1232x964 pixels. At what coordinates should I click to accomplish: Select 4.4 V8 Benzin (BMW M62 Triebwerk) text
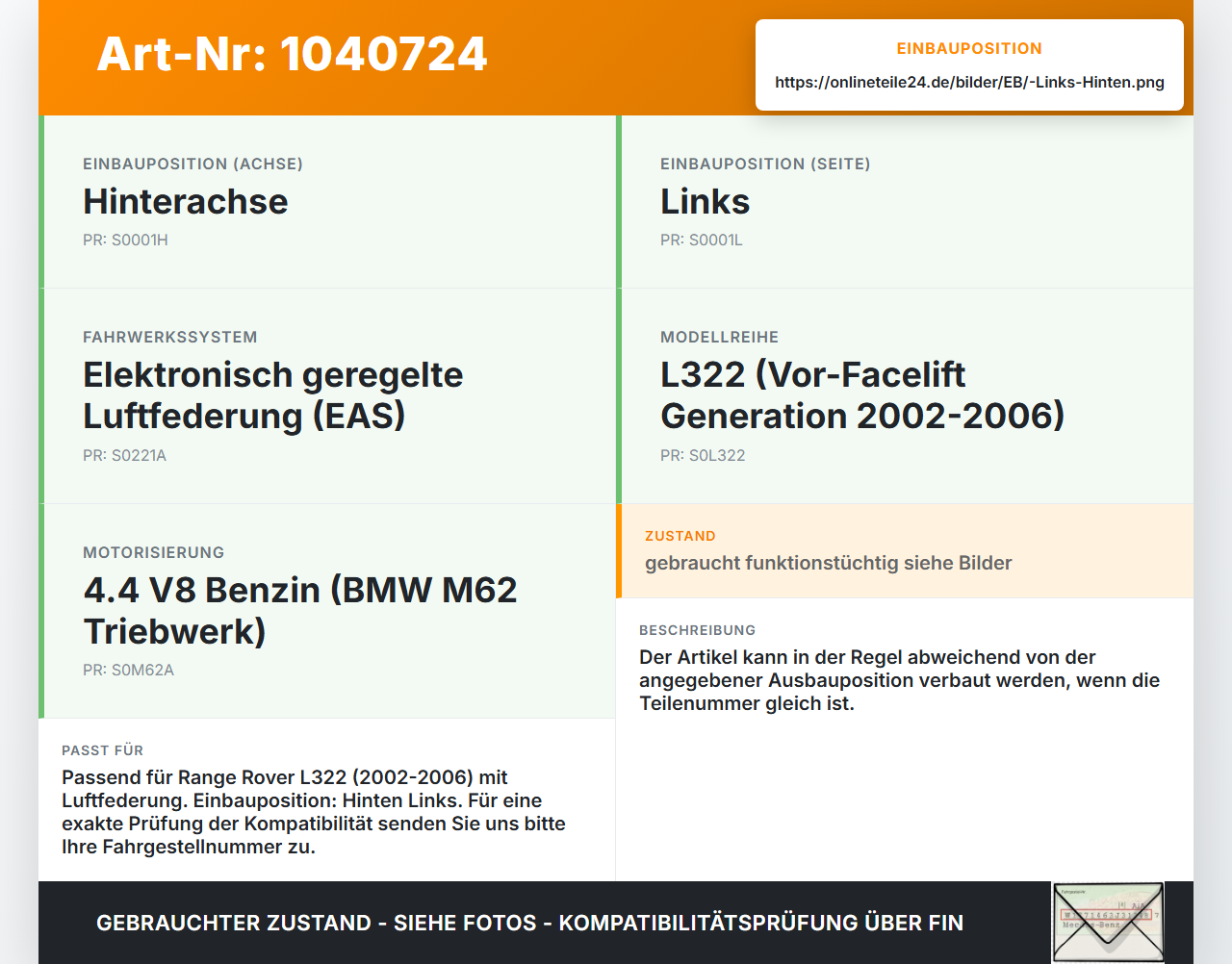[300, 610]
